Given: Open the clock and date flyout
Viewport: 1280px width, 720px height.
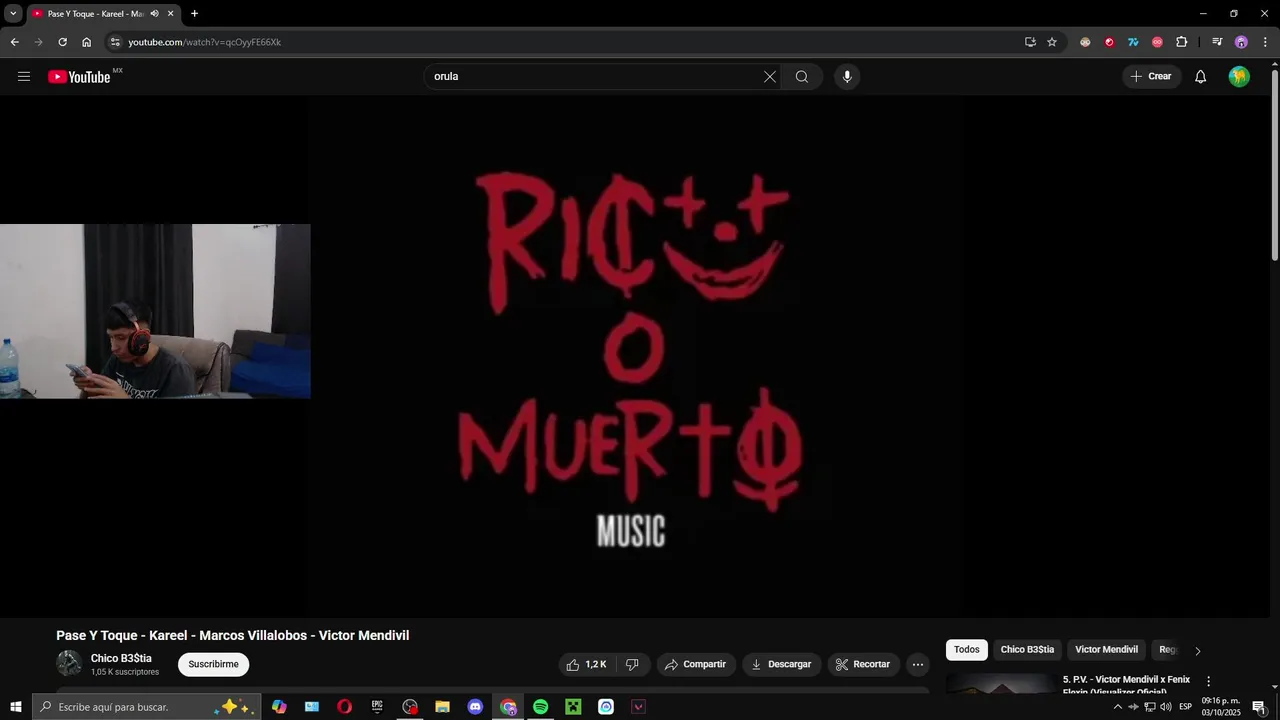Looking at the screenshot, I should [x=1221, y=707].
